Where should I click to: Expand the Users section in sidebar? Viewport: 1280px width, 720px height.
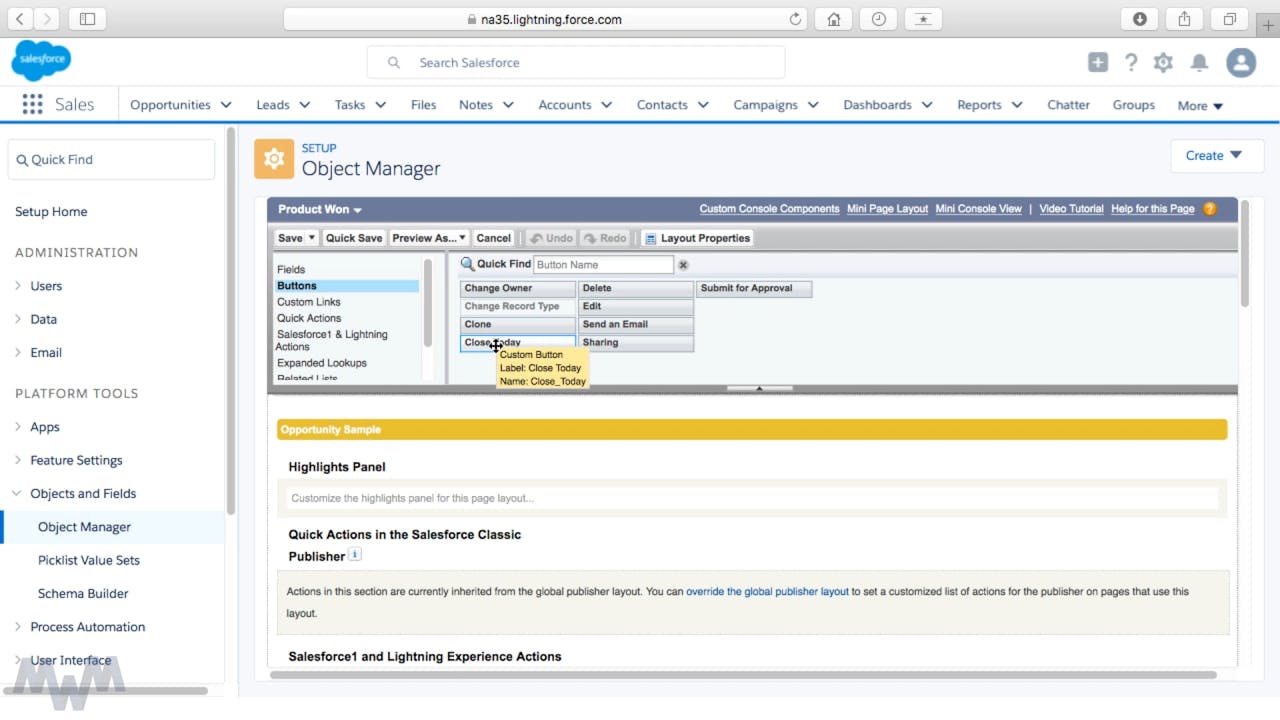[x=18, y=286]
